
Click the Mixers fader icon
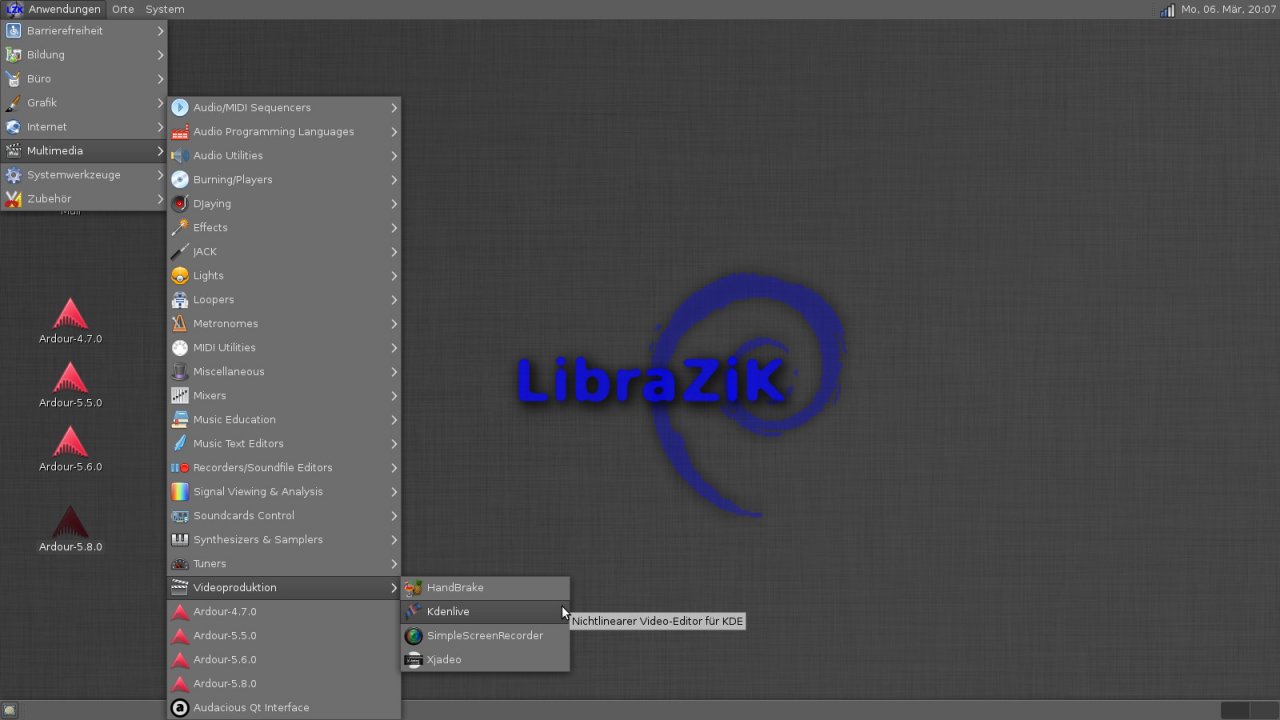pos(180,396)
